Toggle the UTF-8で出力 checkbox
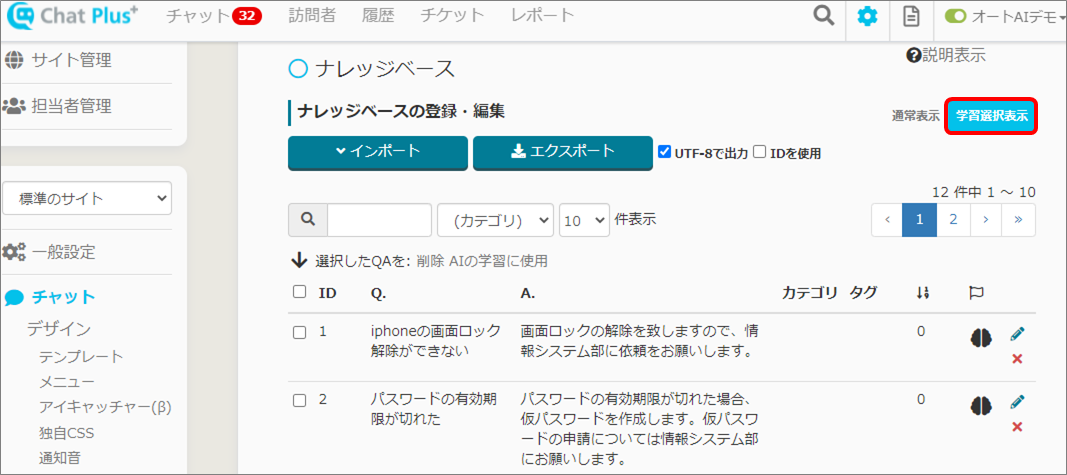The image size is (1067, 475). 665,152
